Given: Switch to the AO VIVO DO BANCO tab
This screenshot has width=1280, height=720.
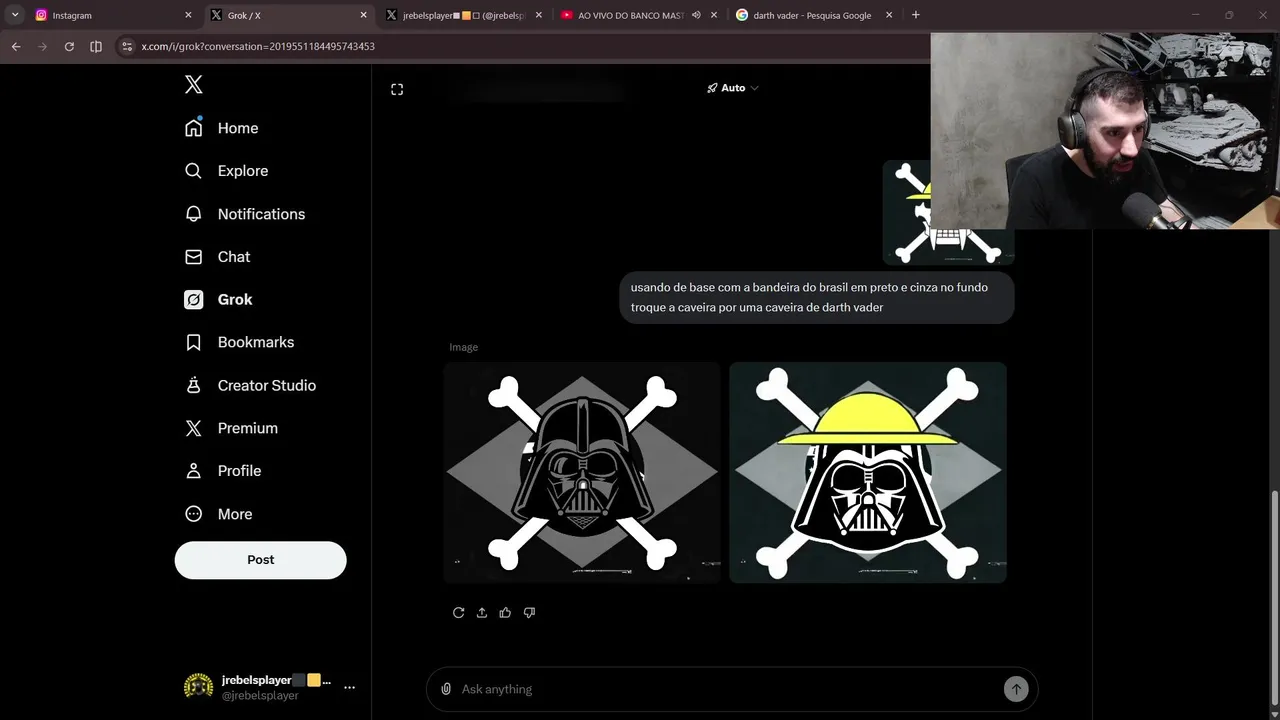Looking at the screenshot, I should 638,15.
